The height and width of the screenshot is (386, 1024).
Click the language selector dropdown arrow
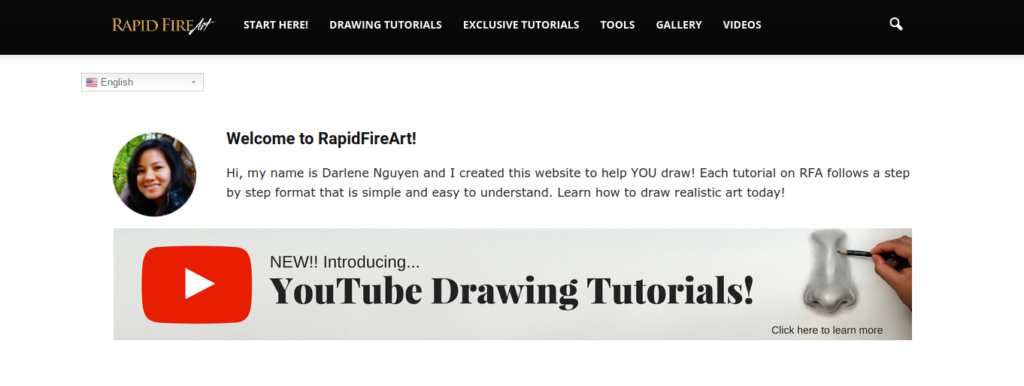[x=193, y=82]
